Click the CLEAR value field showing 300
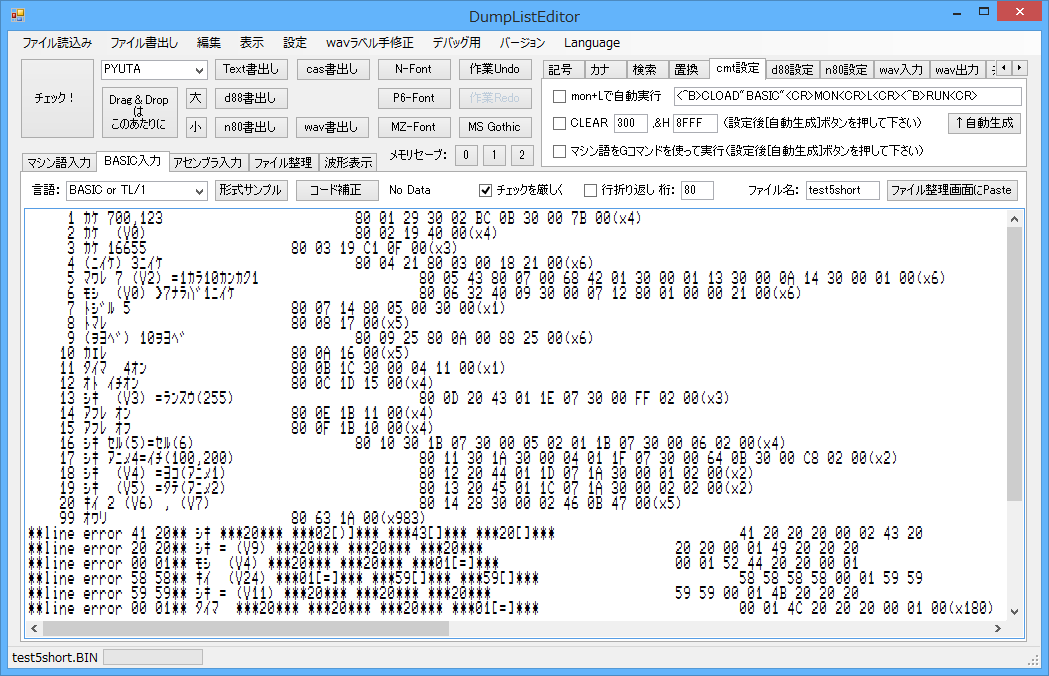The image size is (1049, 676). pos(631,123)
